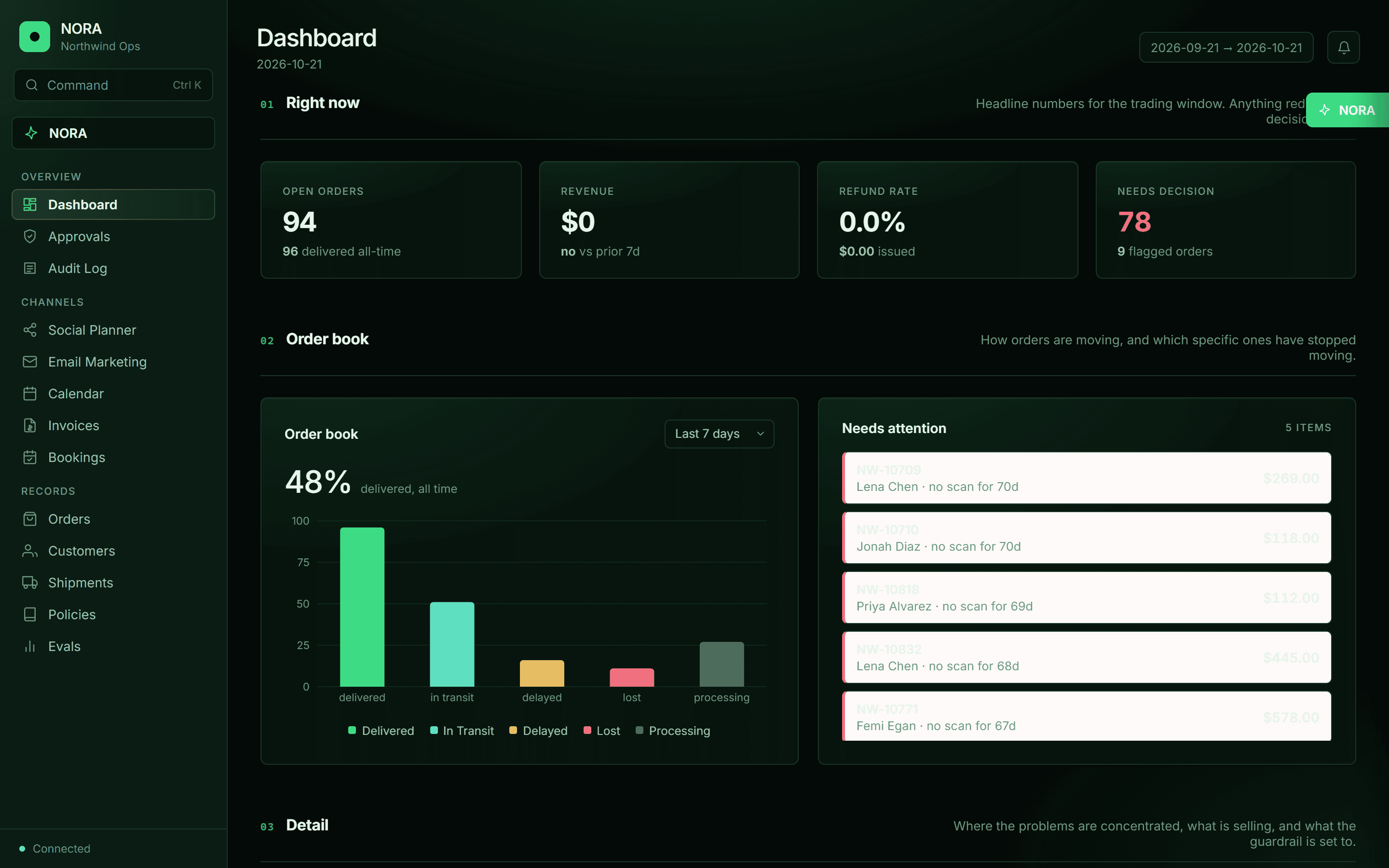Click the Connected status at sidebar bottom
1389x868 pixels.
[55, 849]
